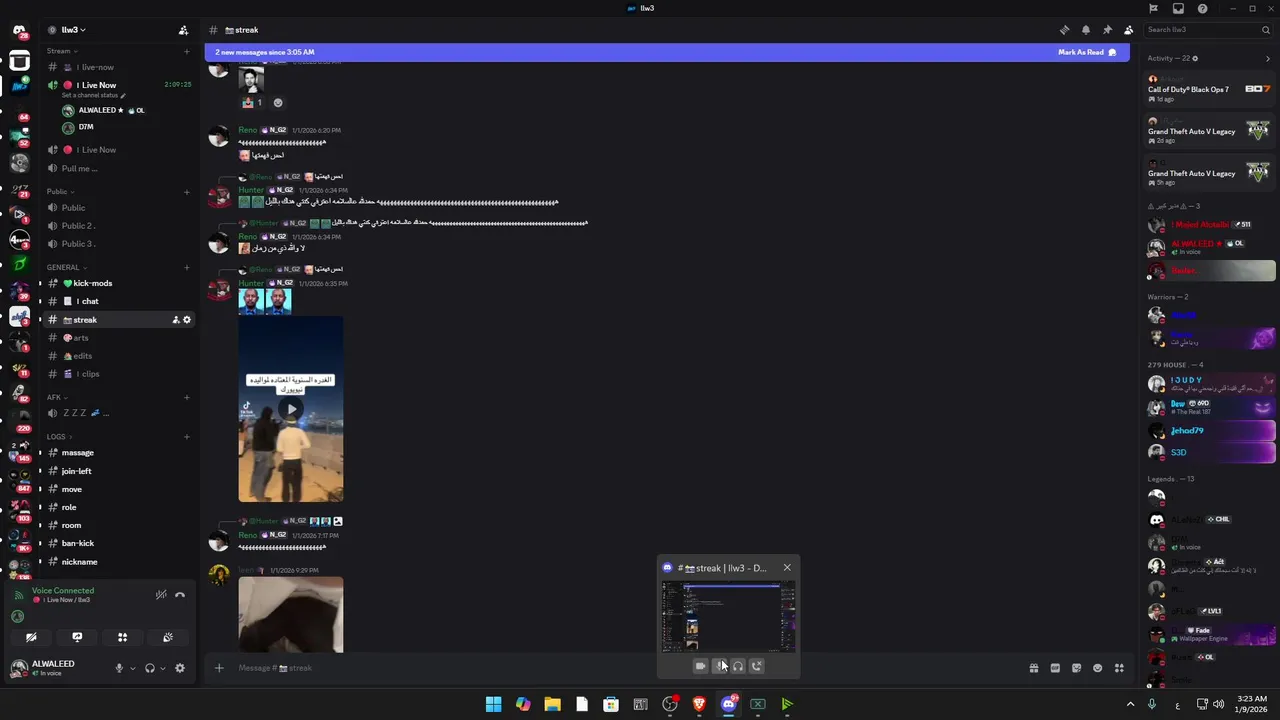Disconnect call from taskbar preview toolbar
This screenshot has width=1280, height=720.
point(757,666)
